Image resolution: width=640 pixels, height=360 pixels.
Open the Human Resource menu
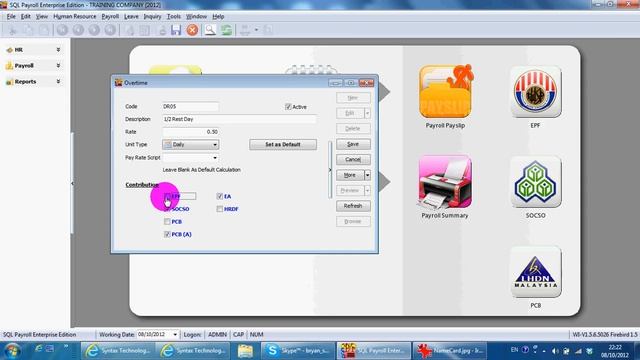[75, 16]
